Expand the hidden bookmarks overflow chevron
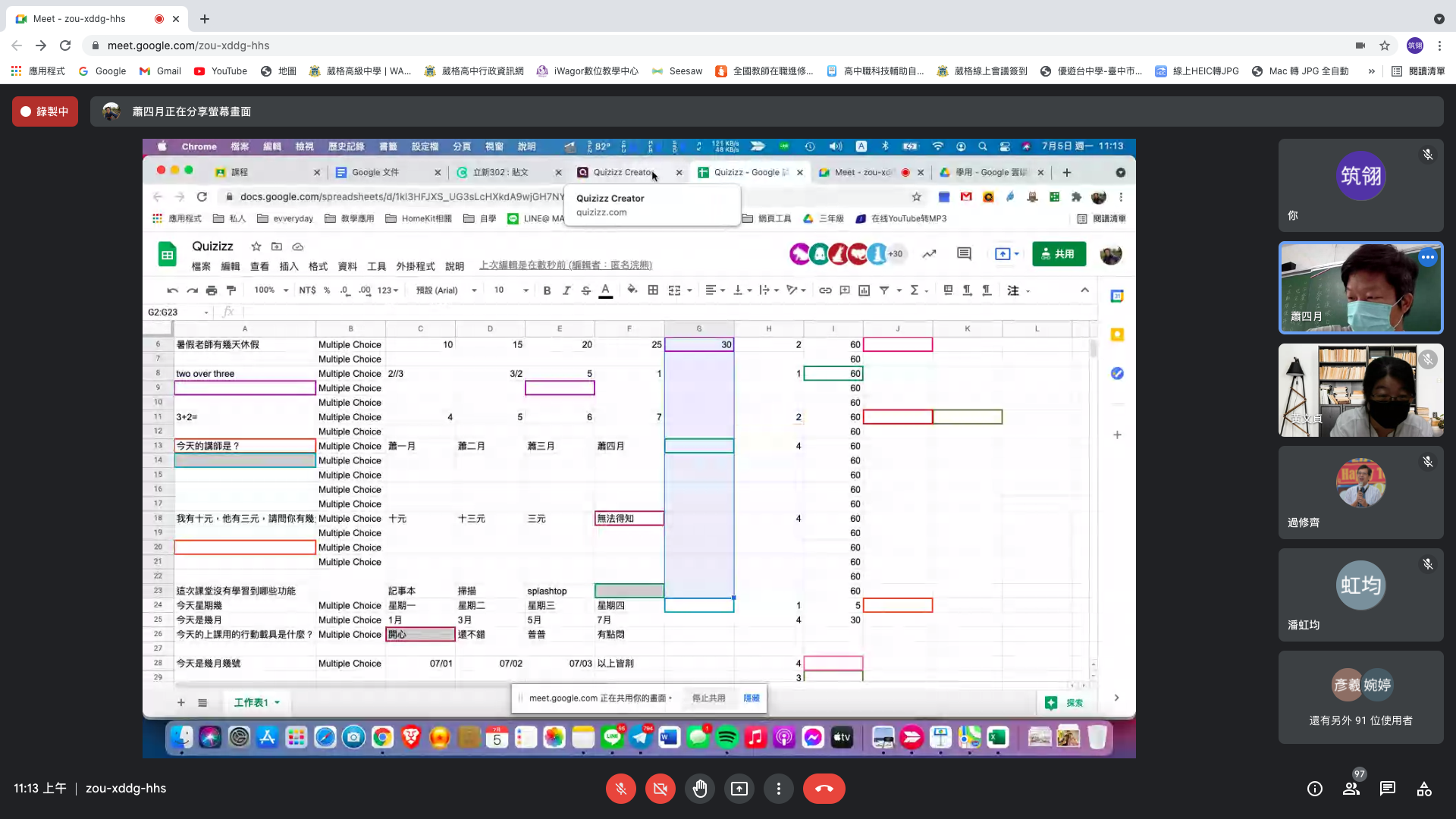 point(1371,71)
